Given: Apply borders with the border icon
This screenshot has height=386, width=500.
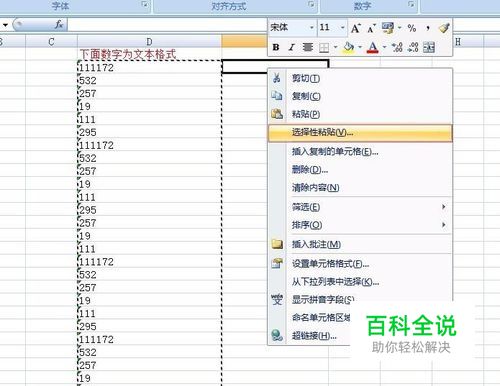Looking at the screenshot, I should [x=324, y=48].
